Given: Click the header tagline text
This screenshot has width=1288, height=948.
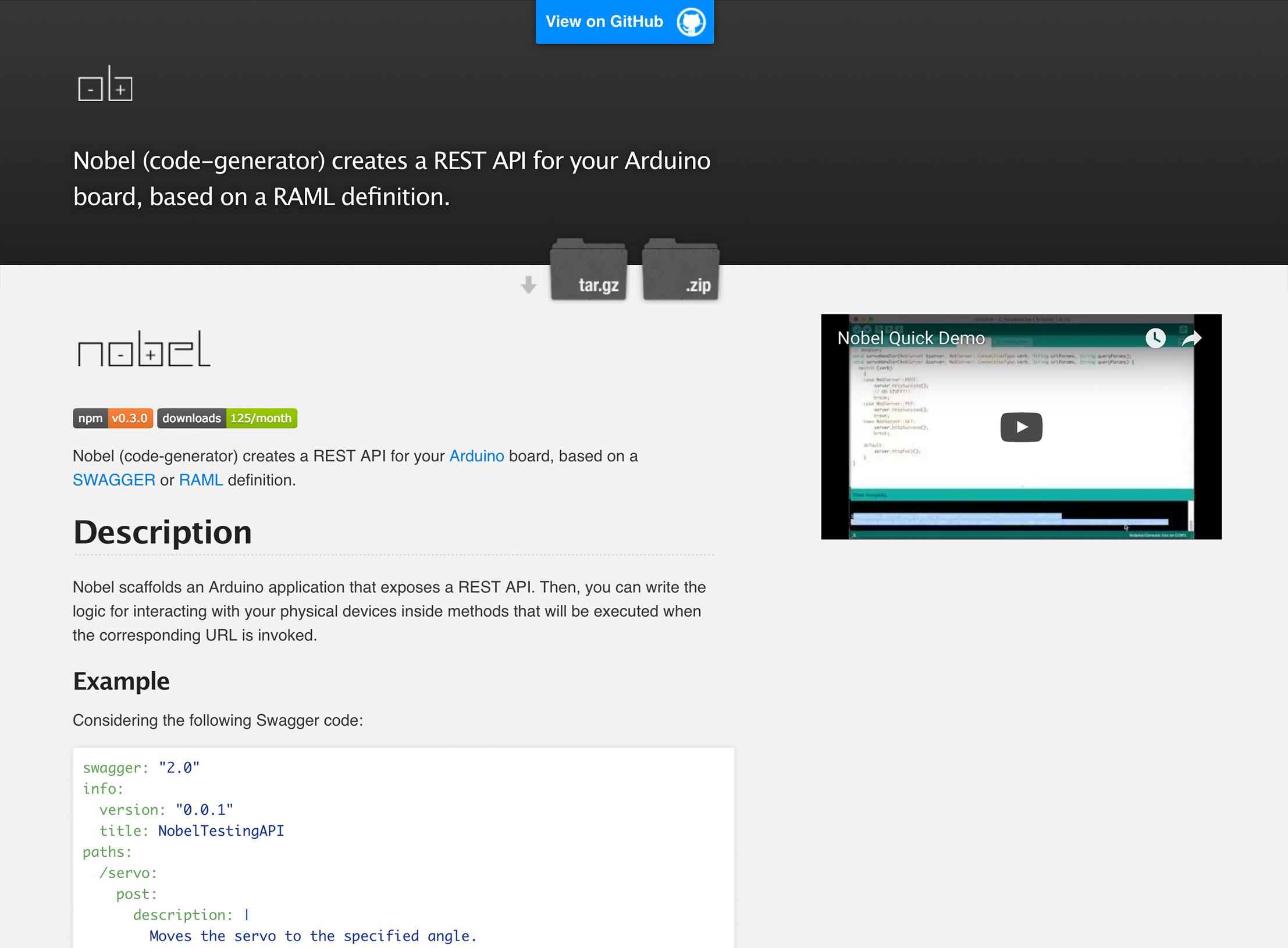Looking at the screenshot, I should coord(392,179).
